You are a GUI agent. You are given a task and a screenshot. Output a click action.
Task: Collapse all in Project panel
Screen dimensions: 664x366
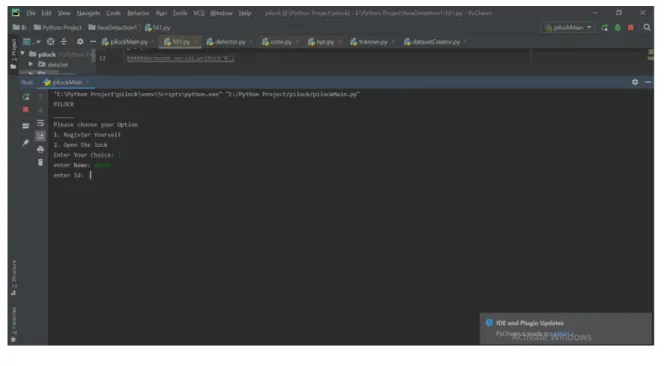pos(64,42)
